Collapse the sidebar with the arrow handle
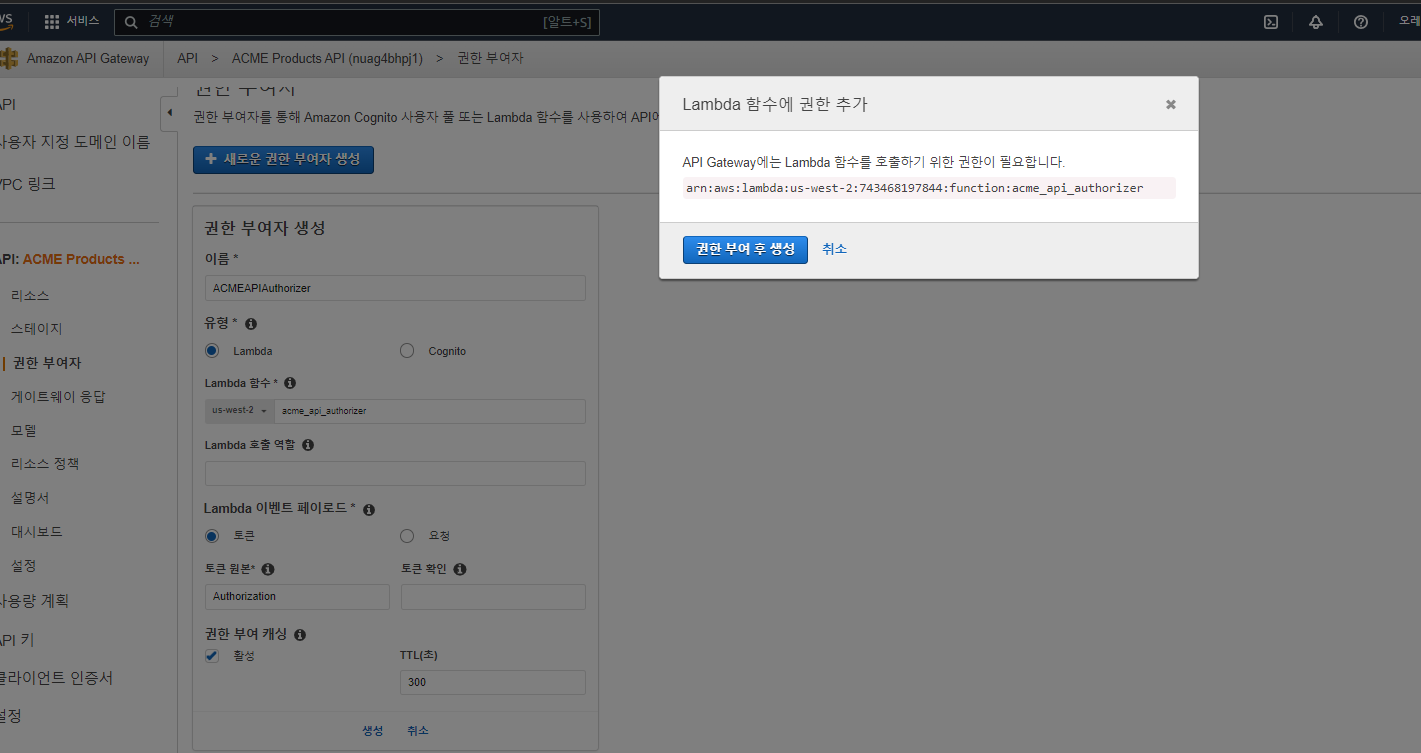Image resolution: width=1421 pixels, height=753 pixels. [169, 112]
